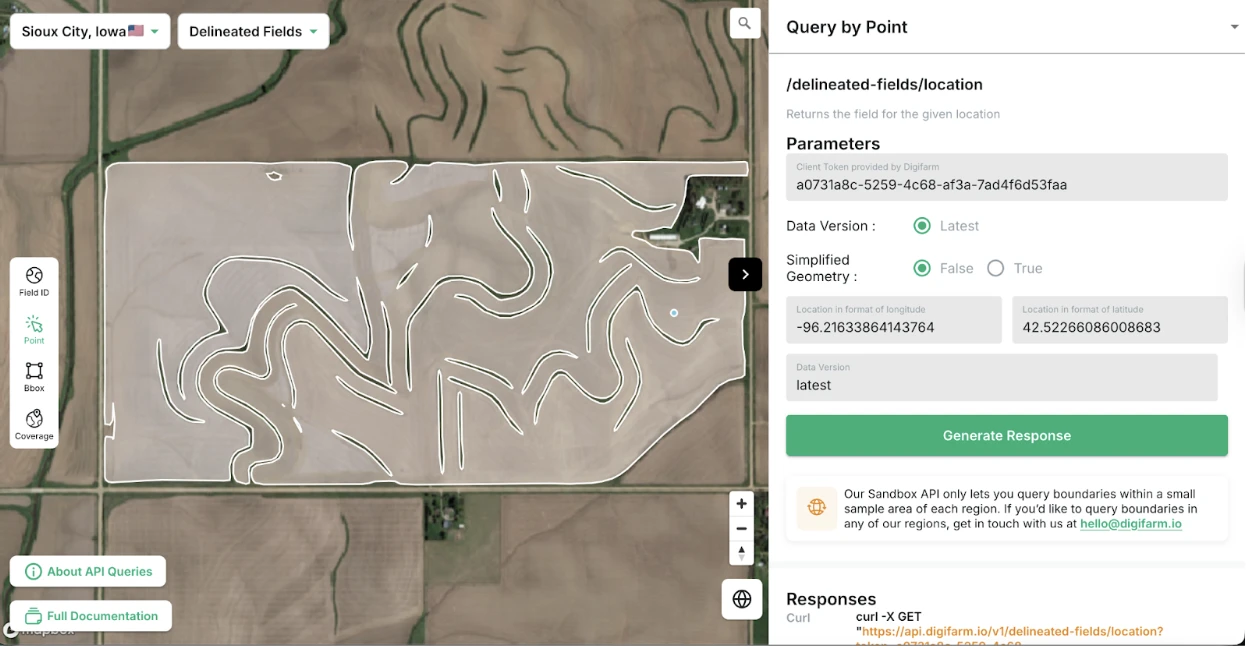This screenshot has width=1246, height=646.
Task: Click 'Returns the field for the given location' text
Action: tap(893, 114)
